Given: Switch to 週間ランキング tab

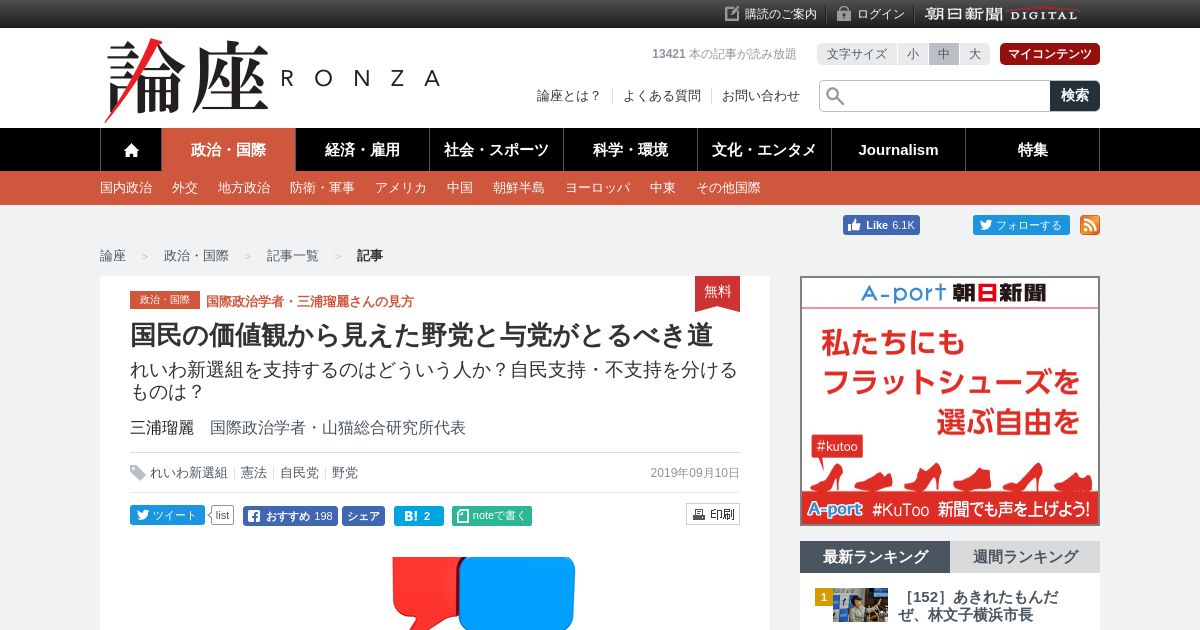Looking at the screenshot, I should coord(1025,557).
